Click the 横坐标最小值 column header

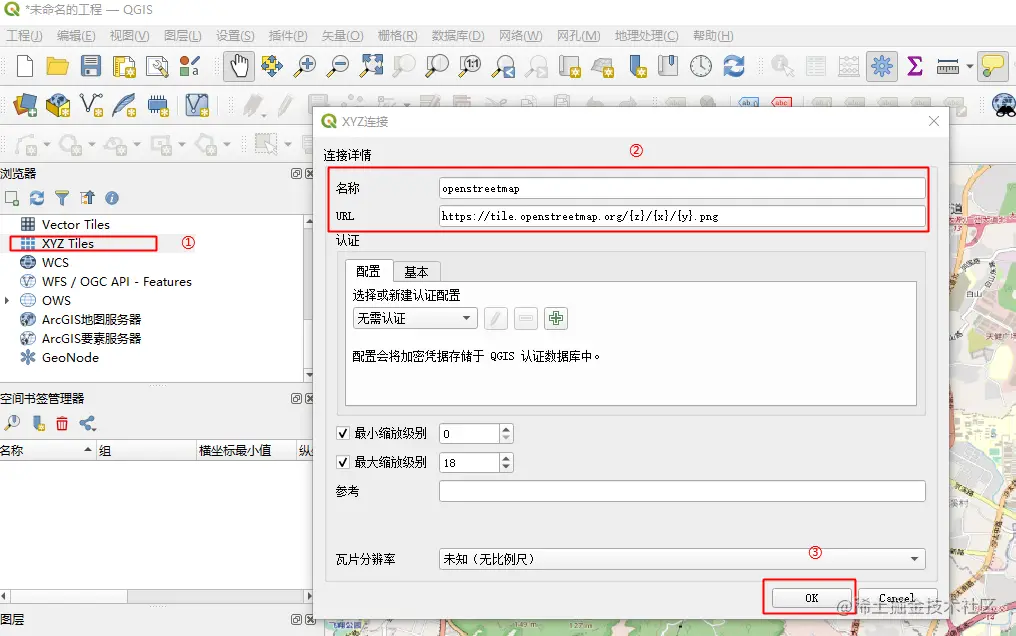246,450
